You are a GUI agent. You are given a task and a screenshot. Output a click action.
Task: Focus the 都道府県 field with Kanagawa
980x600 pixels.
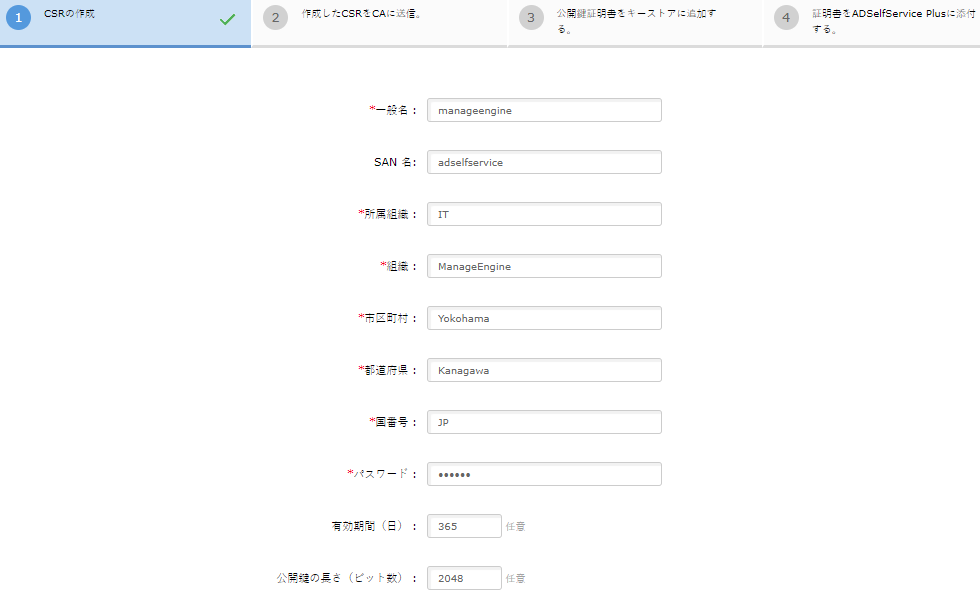[544, 370]
